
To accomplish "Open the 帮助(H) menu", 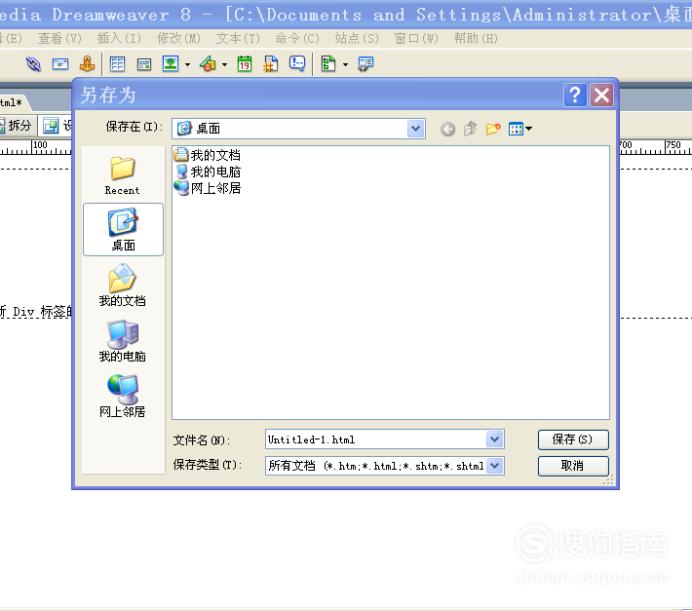I will click(476, 38).
